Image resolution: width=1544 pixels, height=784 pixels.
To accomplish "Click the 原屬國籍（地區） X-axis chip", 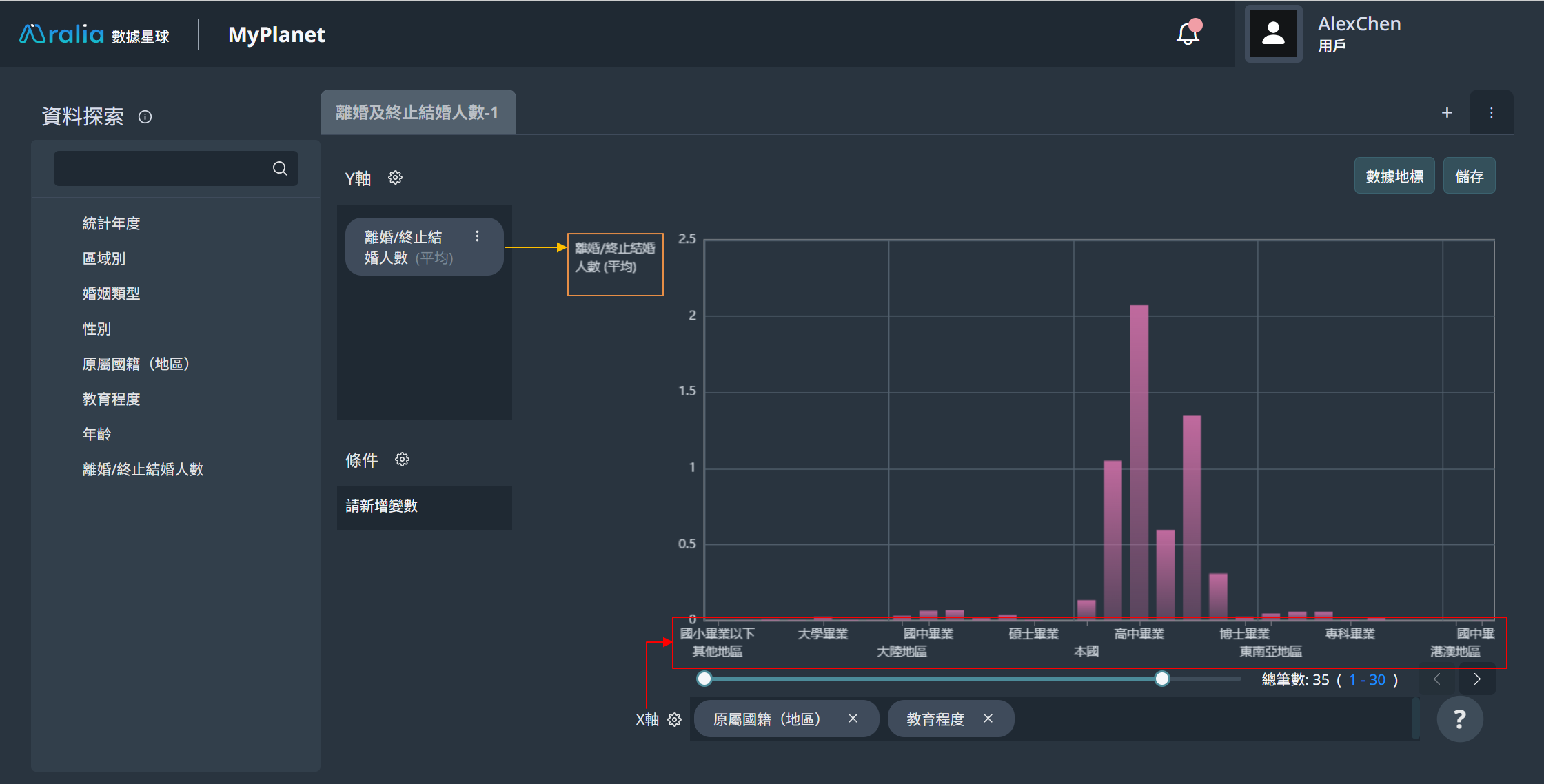I will point(786,719).
